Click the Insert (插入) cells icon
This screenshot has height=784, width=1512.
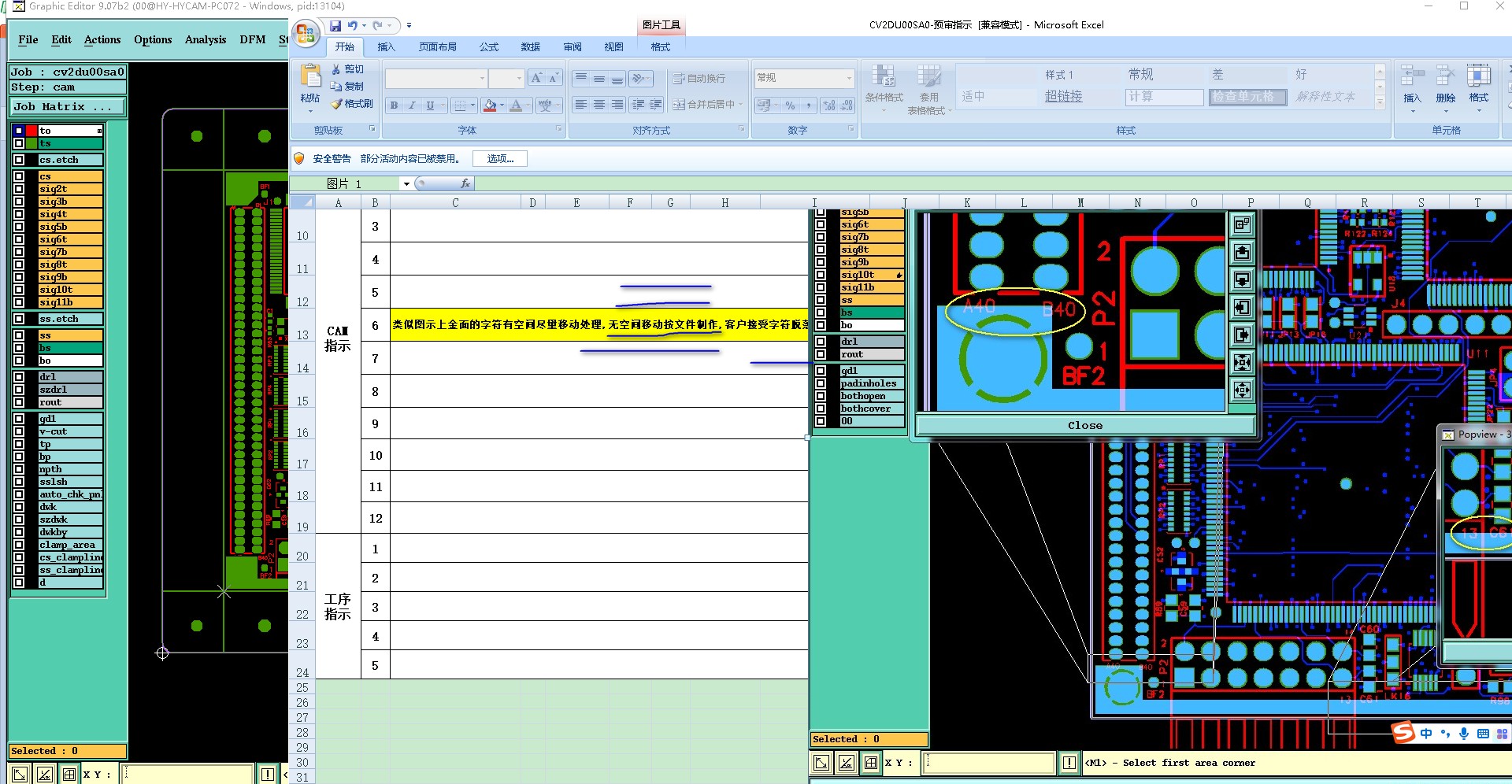[1412, 76]
